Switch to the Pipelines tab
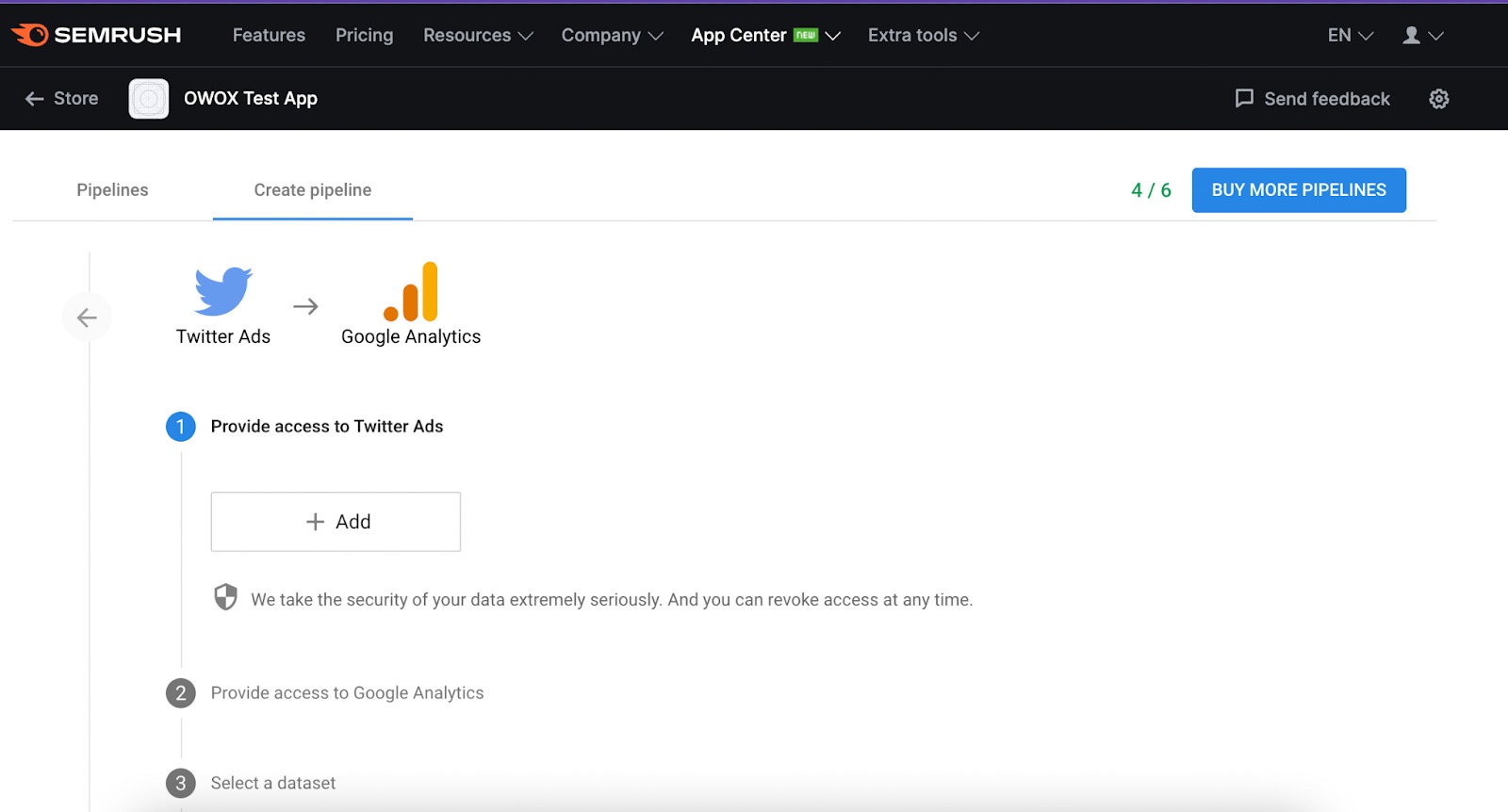Screen dimensions: 1508x812 (112, 189)
